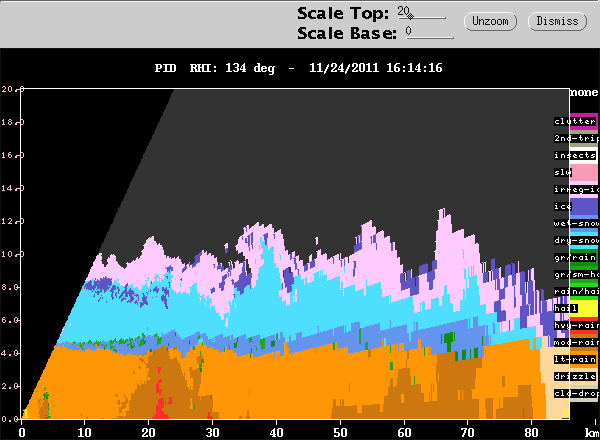Click the yellow endpoint marker 1
600x440 pixels.
click(x=25, y=414)
